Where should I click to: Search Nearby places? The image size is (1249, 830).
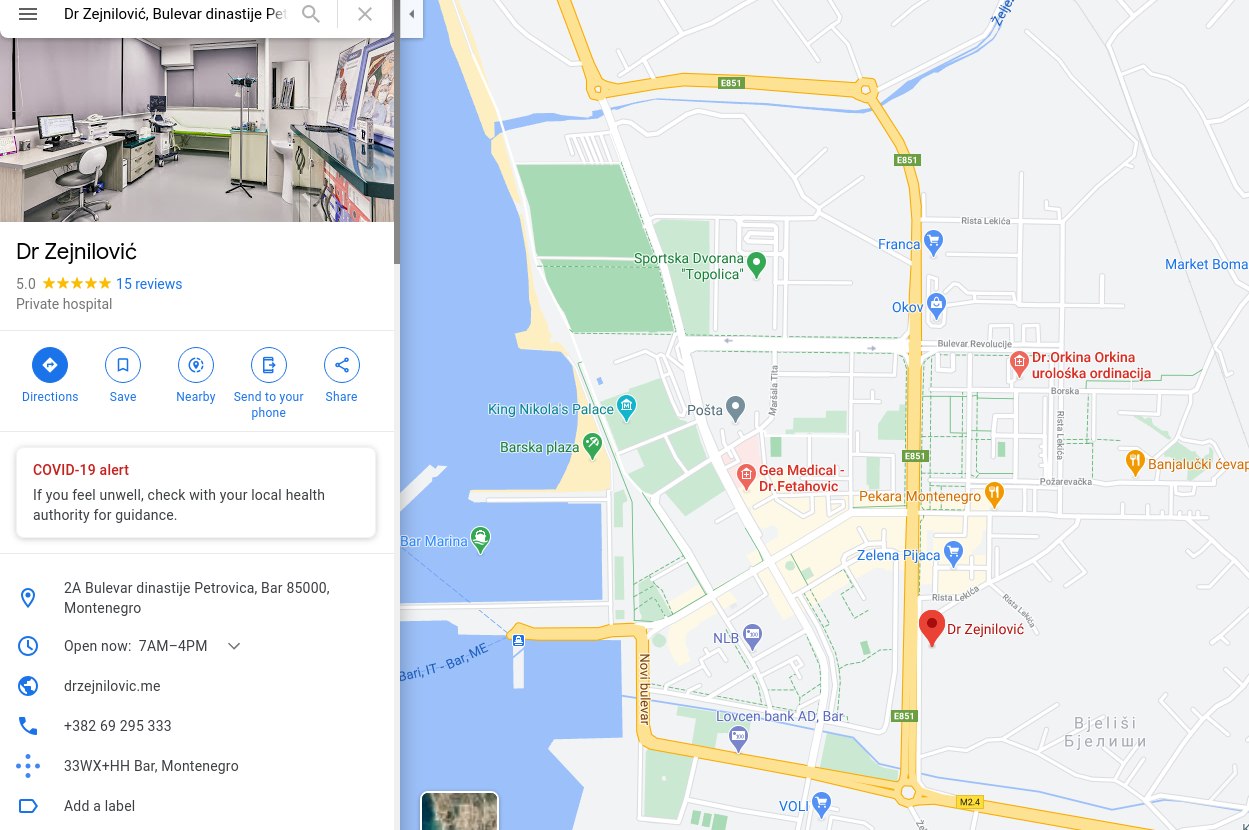pyautogui.click(x=196, y=365)
